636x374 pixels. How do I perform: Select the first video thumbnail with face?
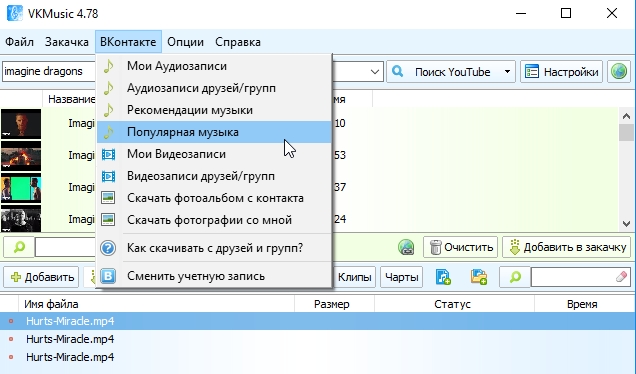[21, 124]
